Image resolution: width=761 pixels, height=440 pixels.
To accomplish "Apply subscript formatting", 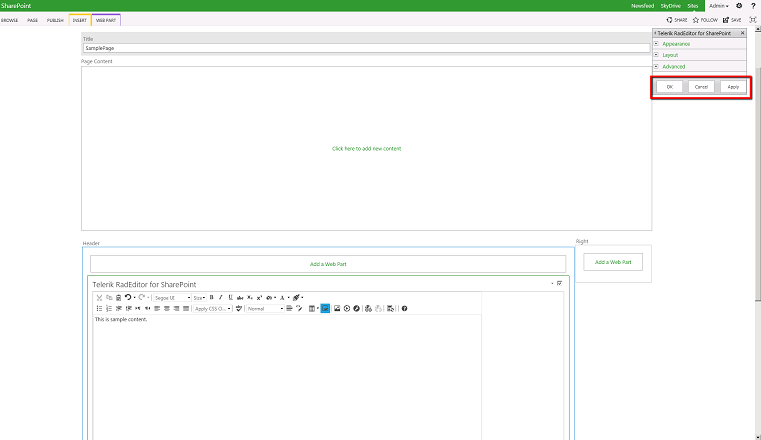I will [x=249, y=298].
